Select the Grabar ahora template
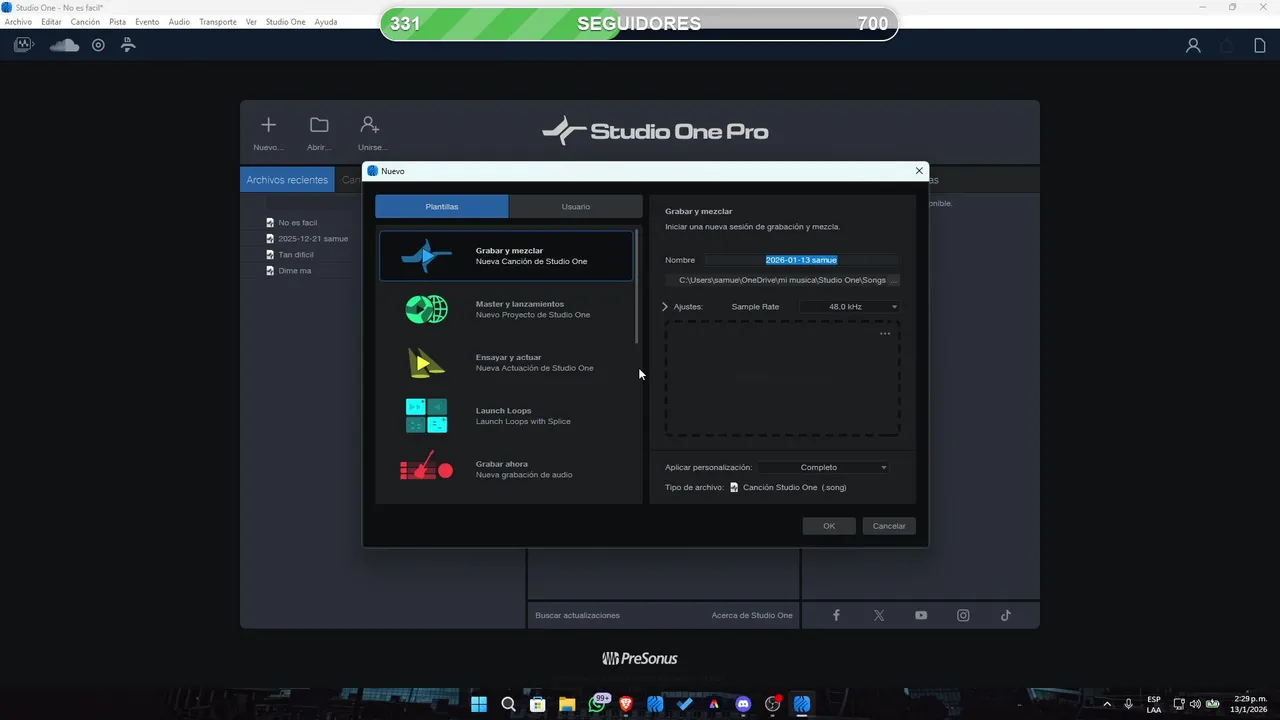Image resolution: width=1280 pixels, height=720 pixels. [506, 469]
